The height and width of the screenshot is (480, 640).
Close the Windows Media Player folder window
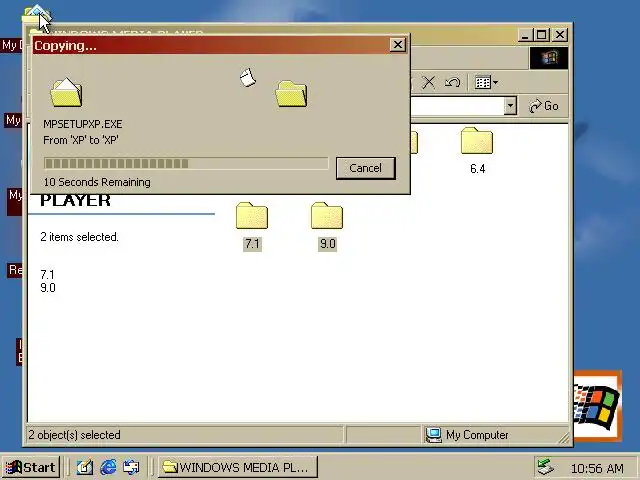(560, 35)
